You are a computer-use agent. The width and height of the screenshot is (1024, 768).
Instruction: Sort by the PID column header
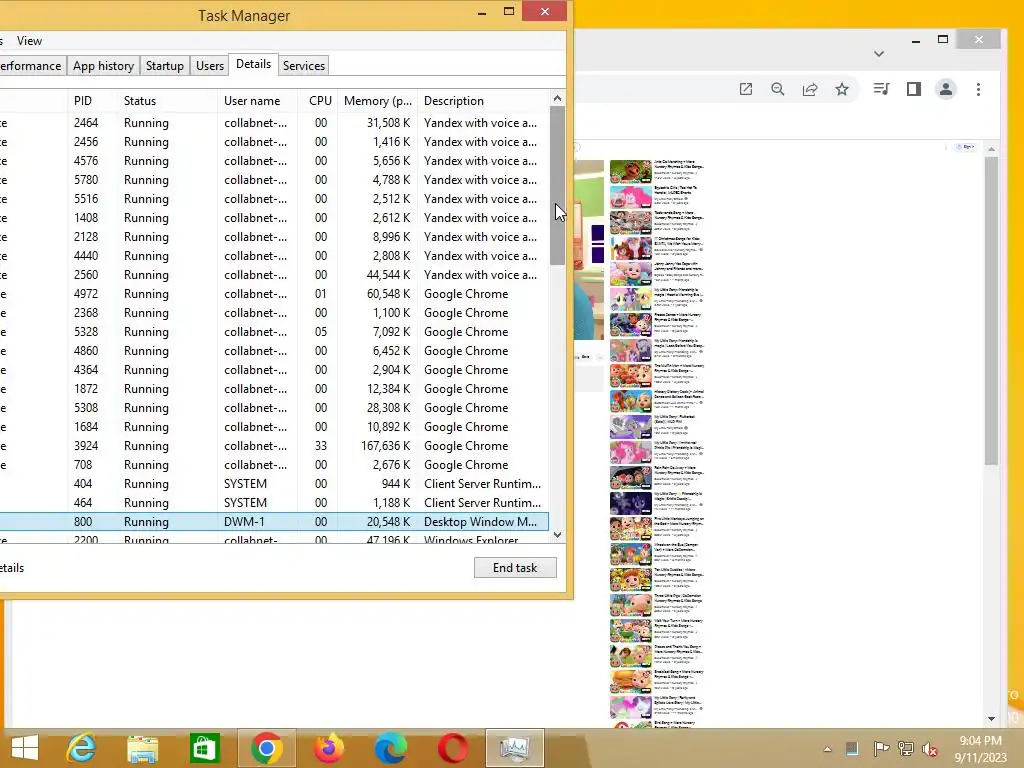coord(93,101)
